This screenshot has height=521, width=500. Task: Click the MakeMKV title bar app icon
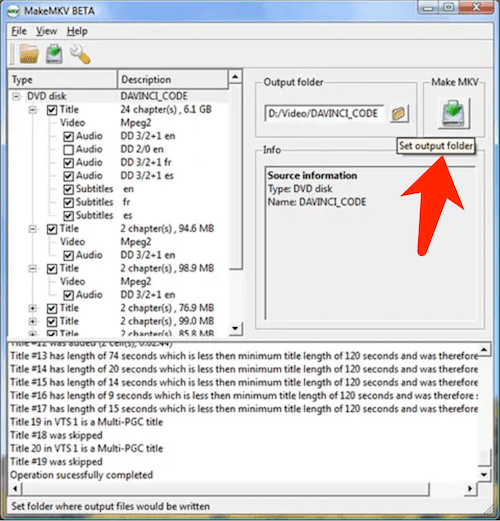click(x=14, y=11)
